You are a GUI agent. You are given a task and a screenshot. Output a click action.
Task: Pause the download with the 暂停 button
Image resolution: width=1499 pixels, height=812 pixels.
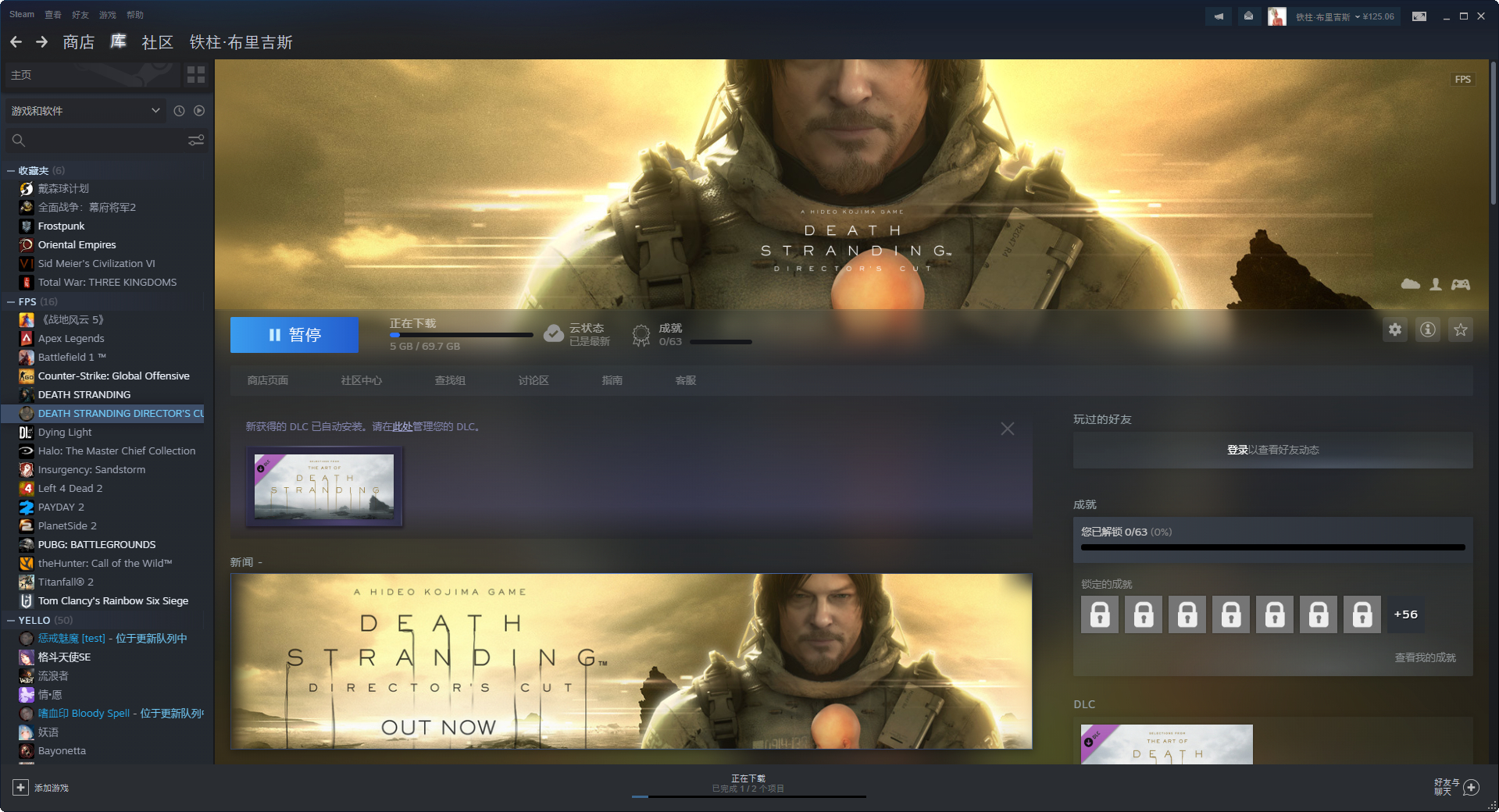click(294, 335)
